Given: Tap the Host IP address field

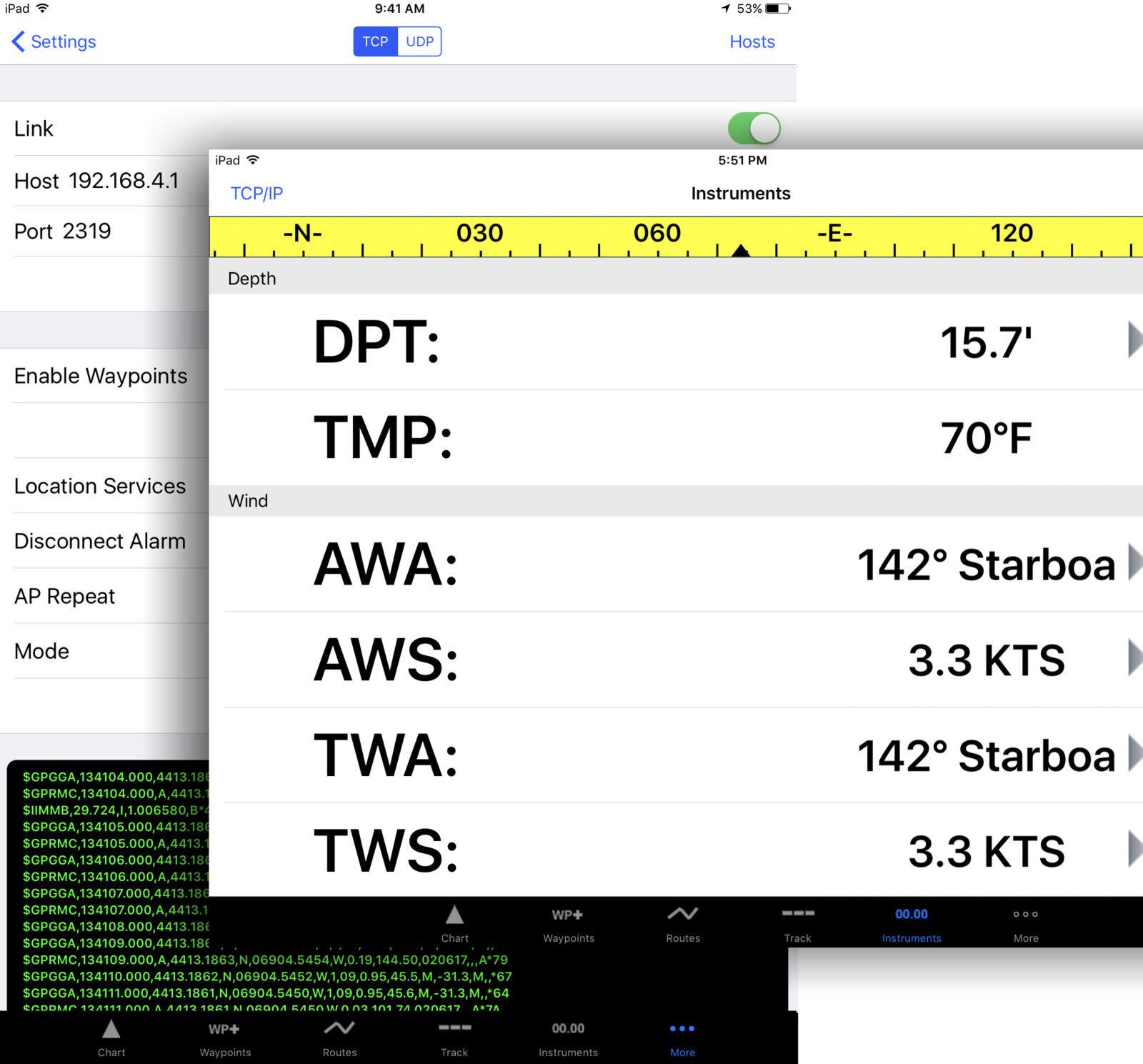Looking at the screenshot, I should pyautogui.click(x=123, y=181).
